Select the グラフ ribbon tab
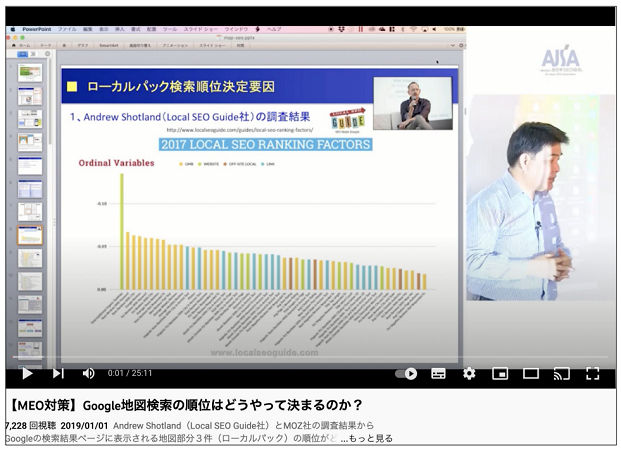This screenshot has width=621, height=450. 82,46
